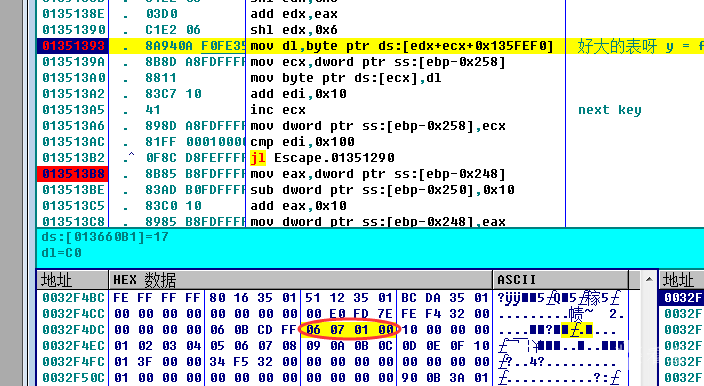Click the 'cmp edi,0x100' instruction

302,142
